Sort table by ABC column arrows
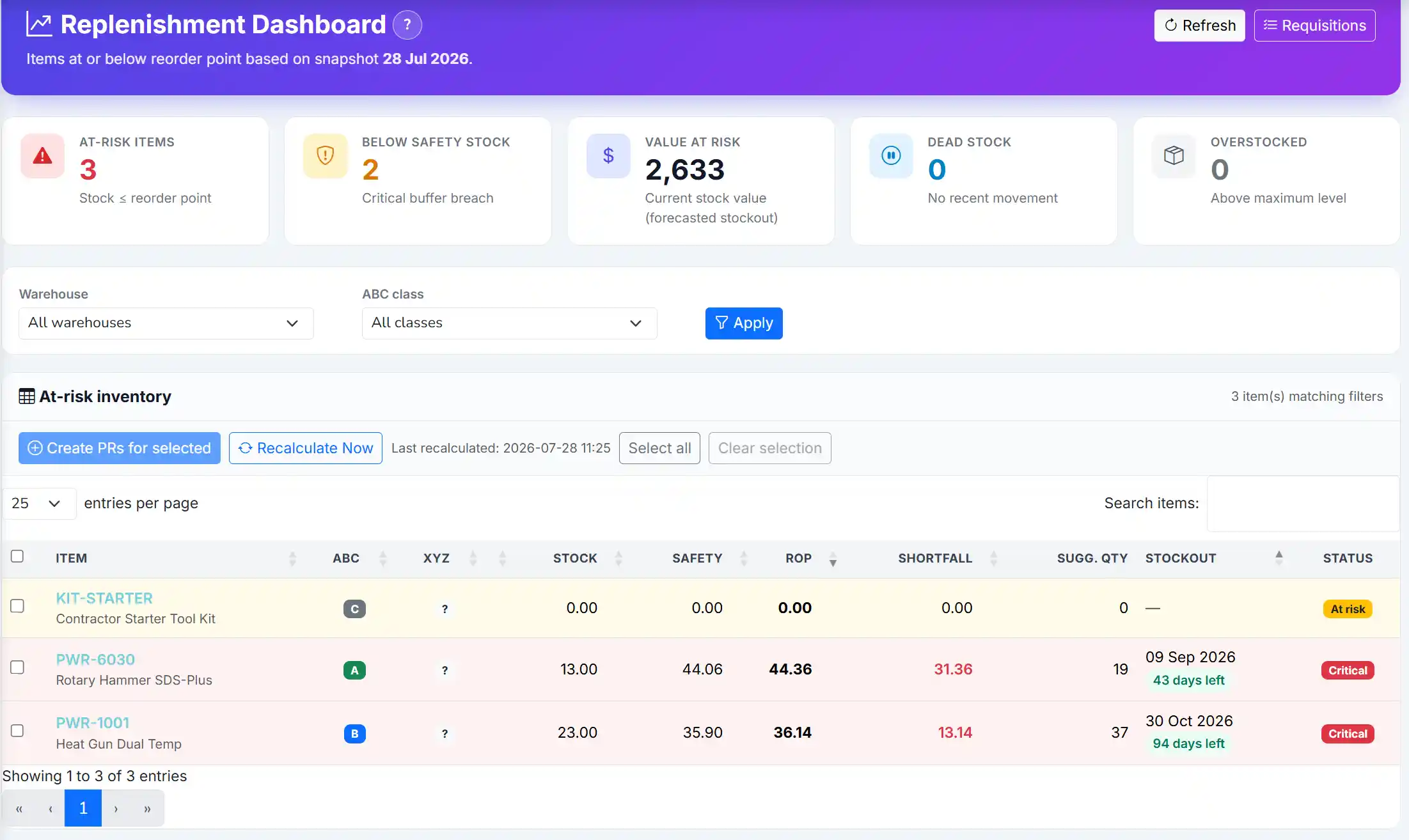 [383, 559]
